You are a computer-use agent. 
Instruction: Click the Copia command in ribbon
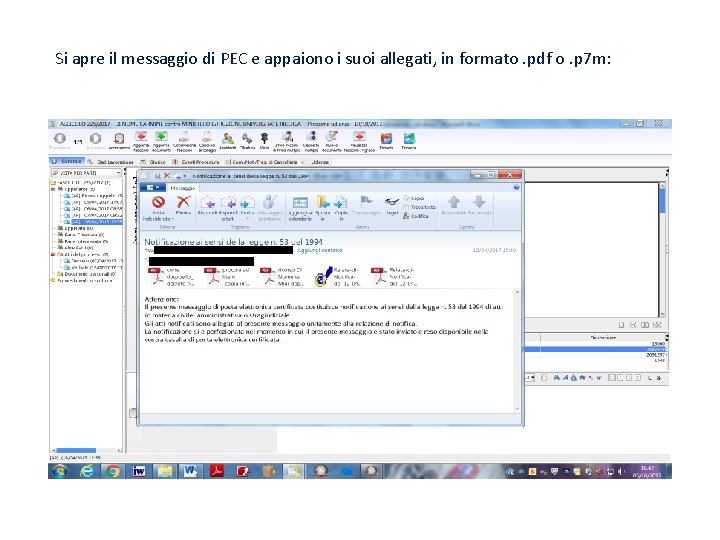click(x=414, y=198)
